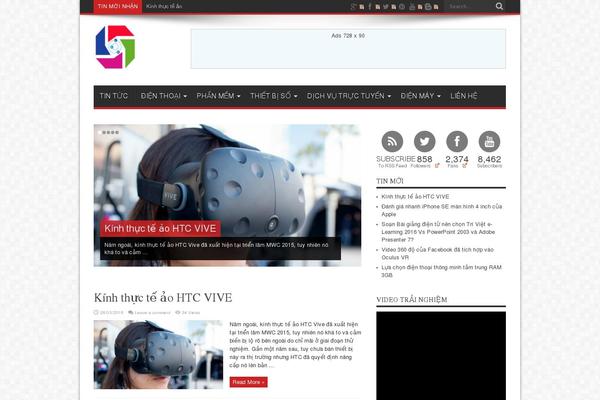Image resolution: width=600 pixels, height=400 pixels.
Task: Click the article excerpt starting Năm ngoái, kính thực tế
Action: point(295,344)
